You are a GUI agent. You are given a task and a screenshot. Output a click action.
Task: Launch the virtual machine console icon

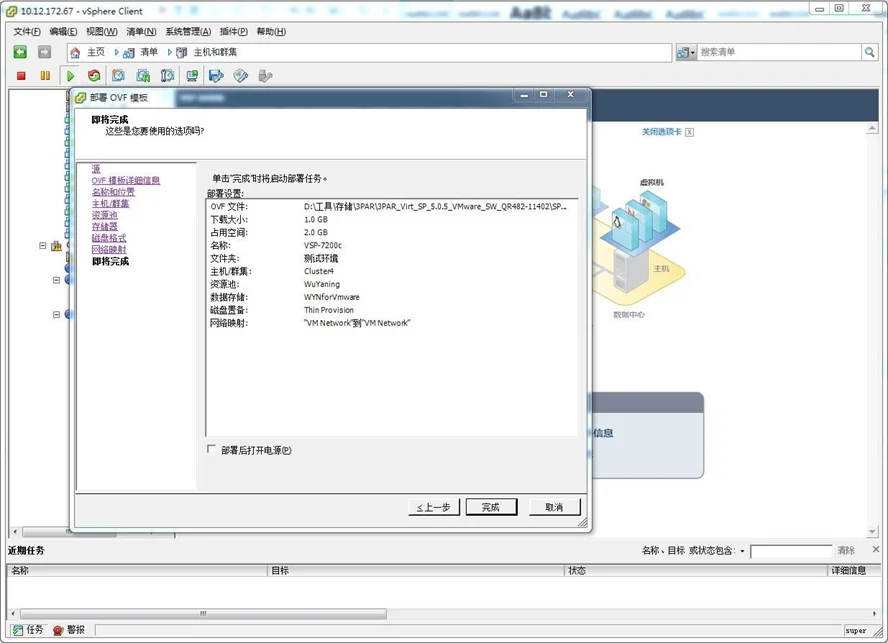coord(193,75)
